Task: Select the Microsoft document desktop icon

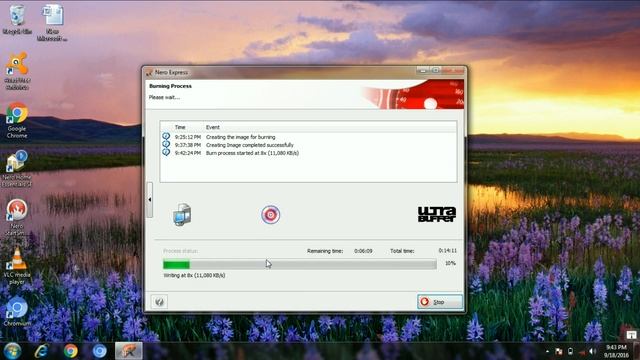Action: click(52, 22)
